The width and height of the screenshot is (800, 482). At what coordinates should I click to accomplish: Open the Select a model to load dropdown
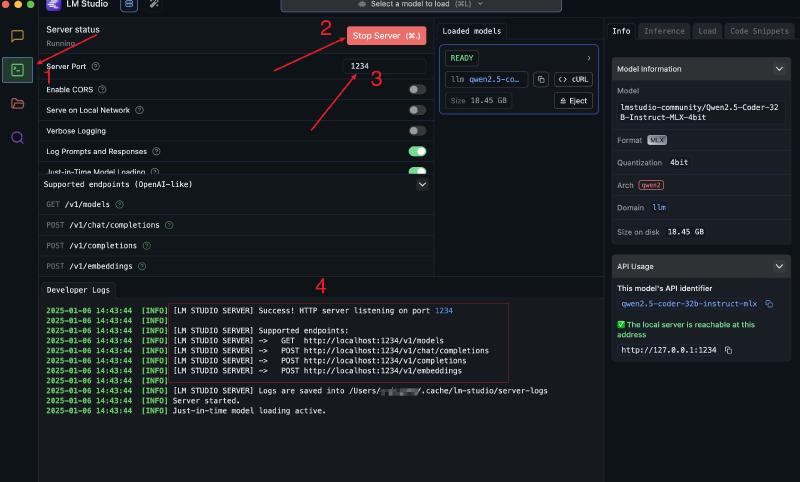pyautogui.click(x=421, y=5)
